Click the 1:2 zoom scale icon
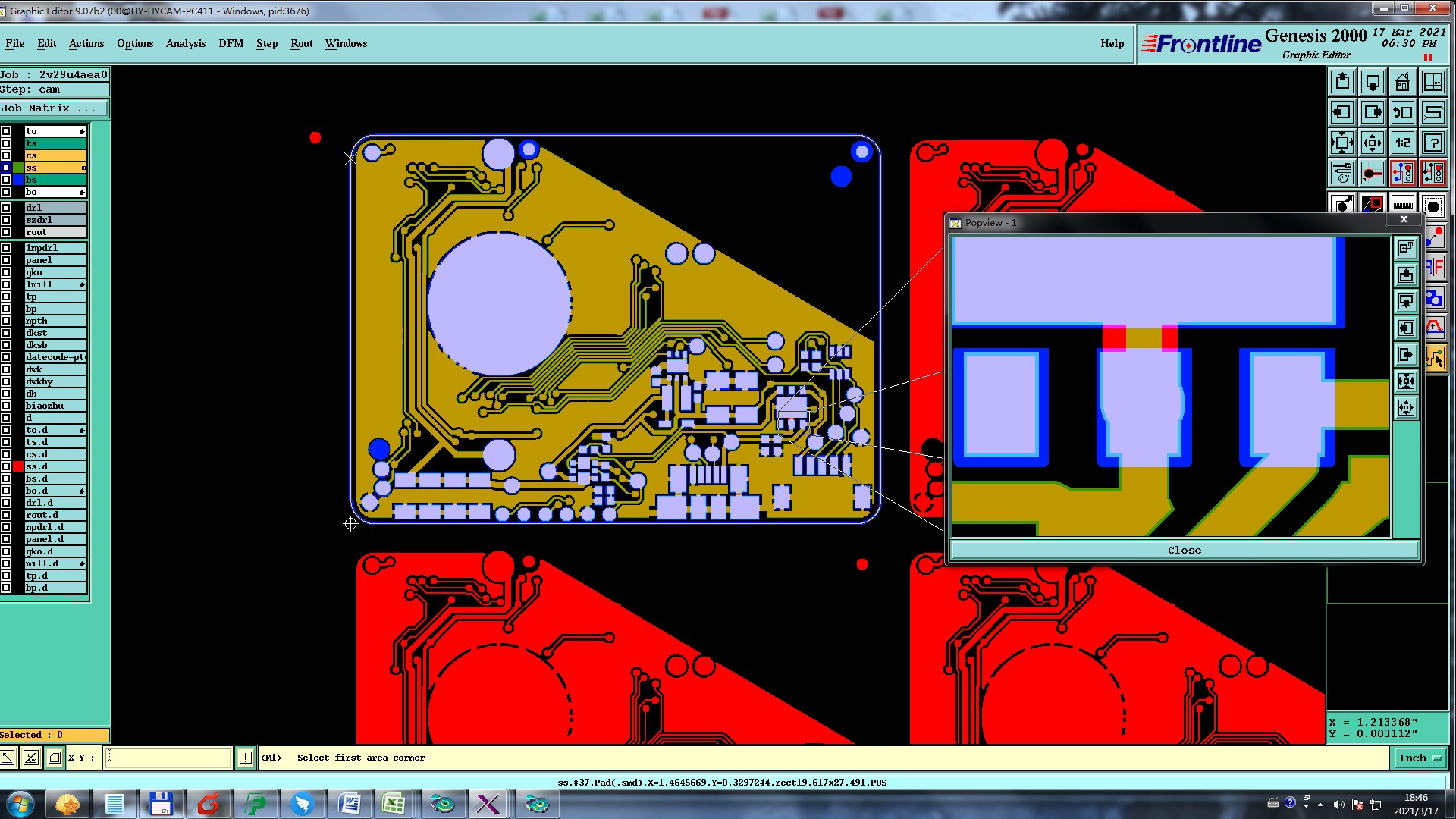 click(1402, 143)
